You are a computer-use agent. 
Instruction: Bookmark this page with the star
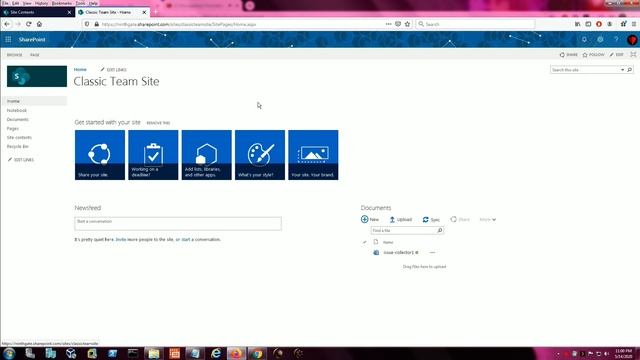point(407,24)
